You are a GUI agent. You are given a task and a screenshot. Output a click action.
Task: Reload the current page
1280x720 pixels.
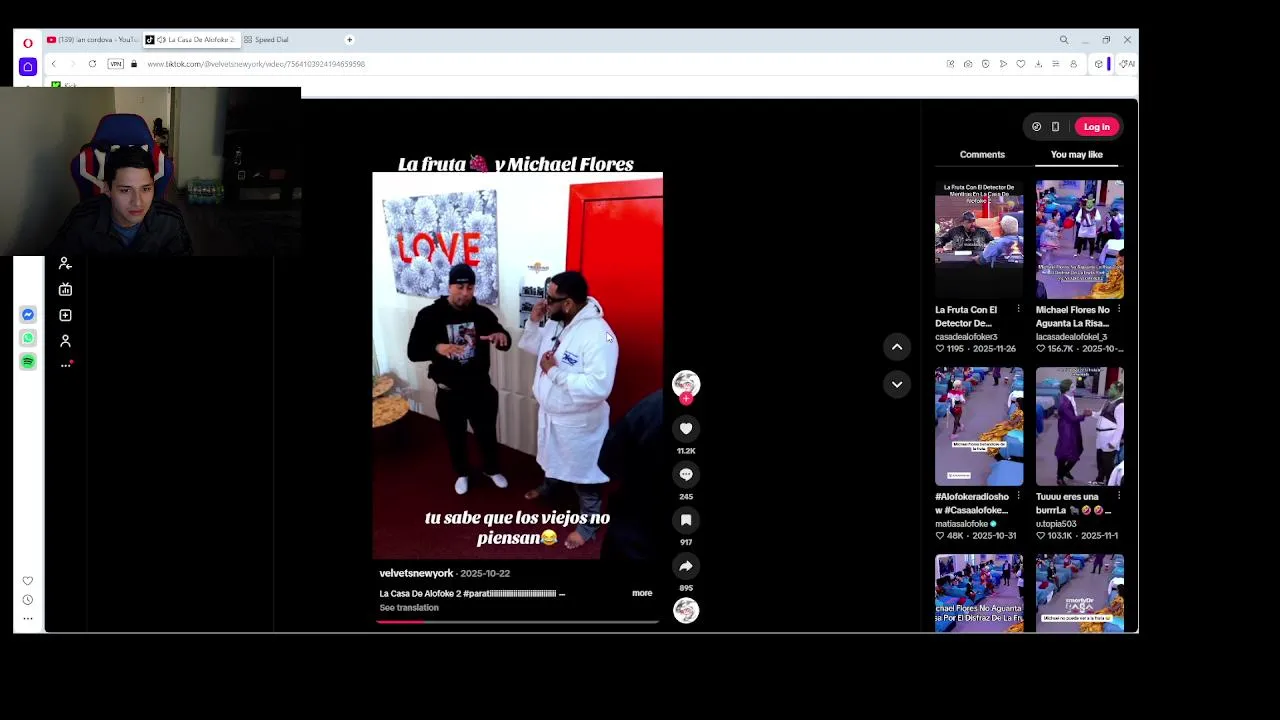pos(92,64)
